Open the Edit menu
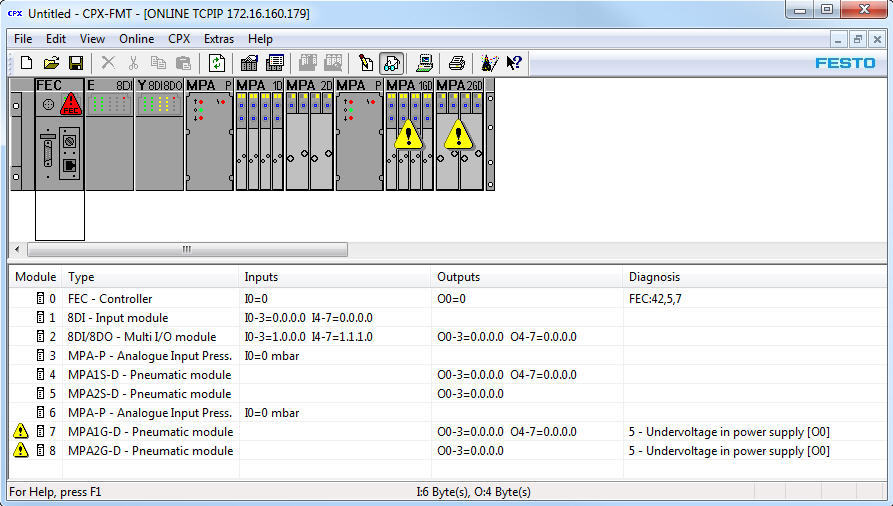Screen dimensions: 893x506 click(56, 39)
